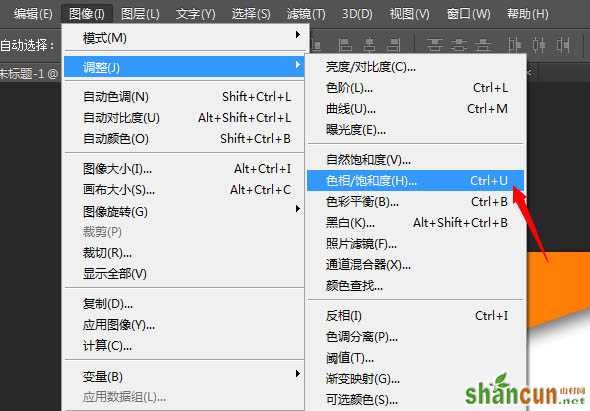Open the 曲线(U)... adjustment

[416, 109]
